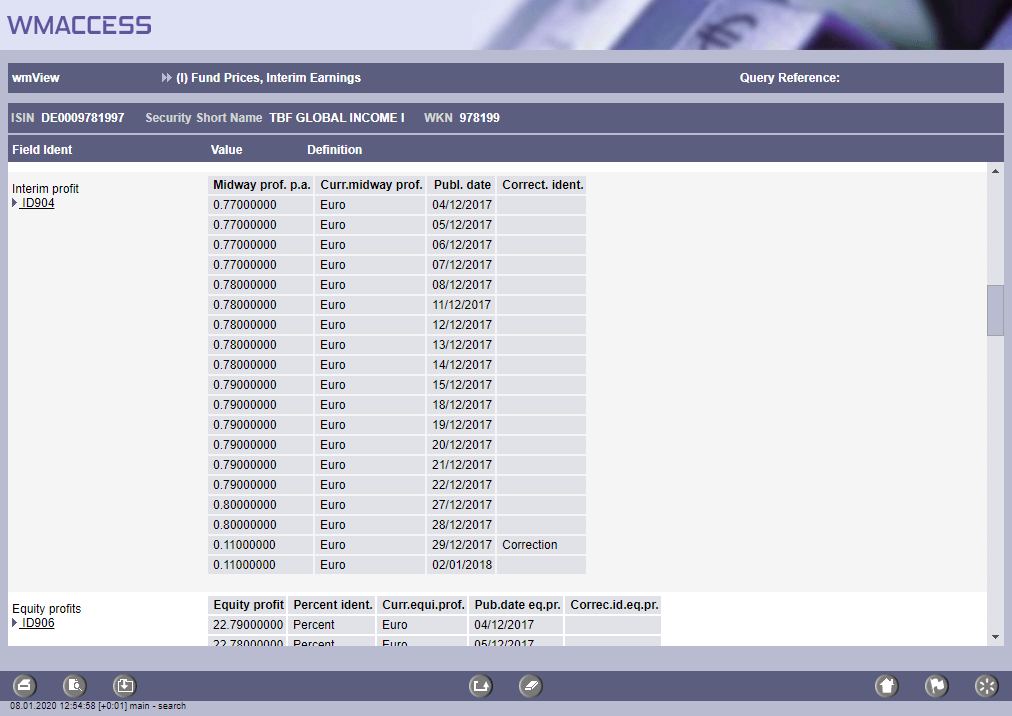The image size is (1012, 716).
Task: Open the ID906 link under Equity profits
Action: click(x=38, y=623)
